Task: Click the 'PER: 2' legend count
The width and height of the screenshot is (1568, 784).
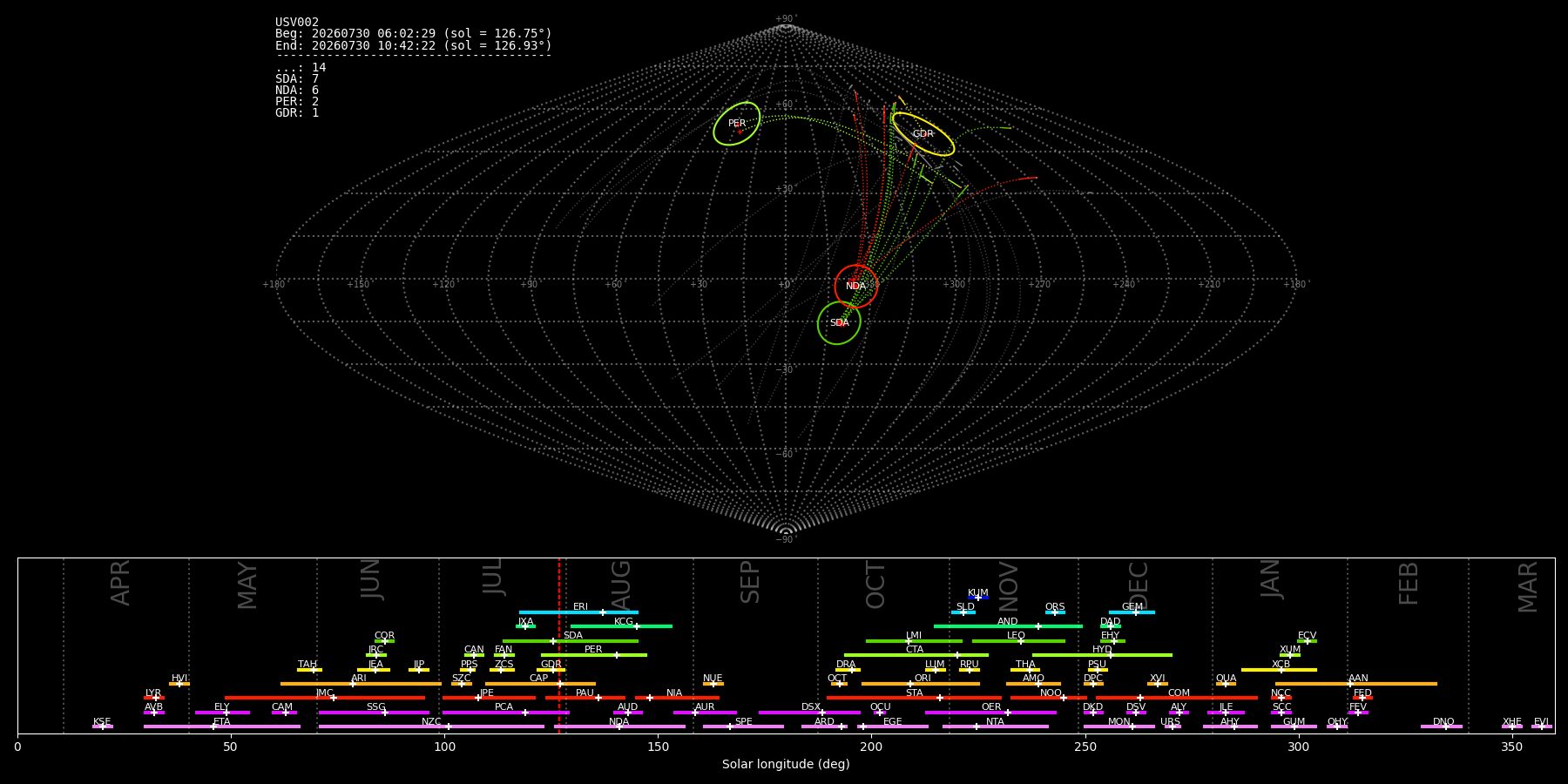Action: (297, 102)
